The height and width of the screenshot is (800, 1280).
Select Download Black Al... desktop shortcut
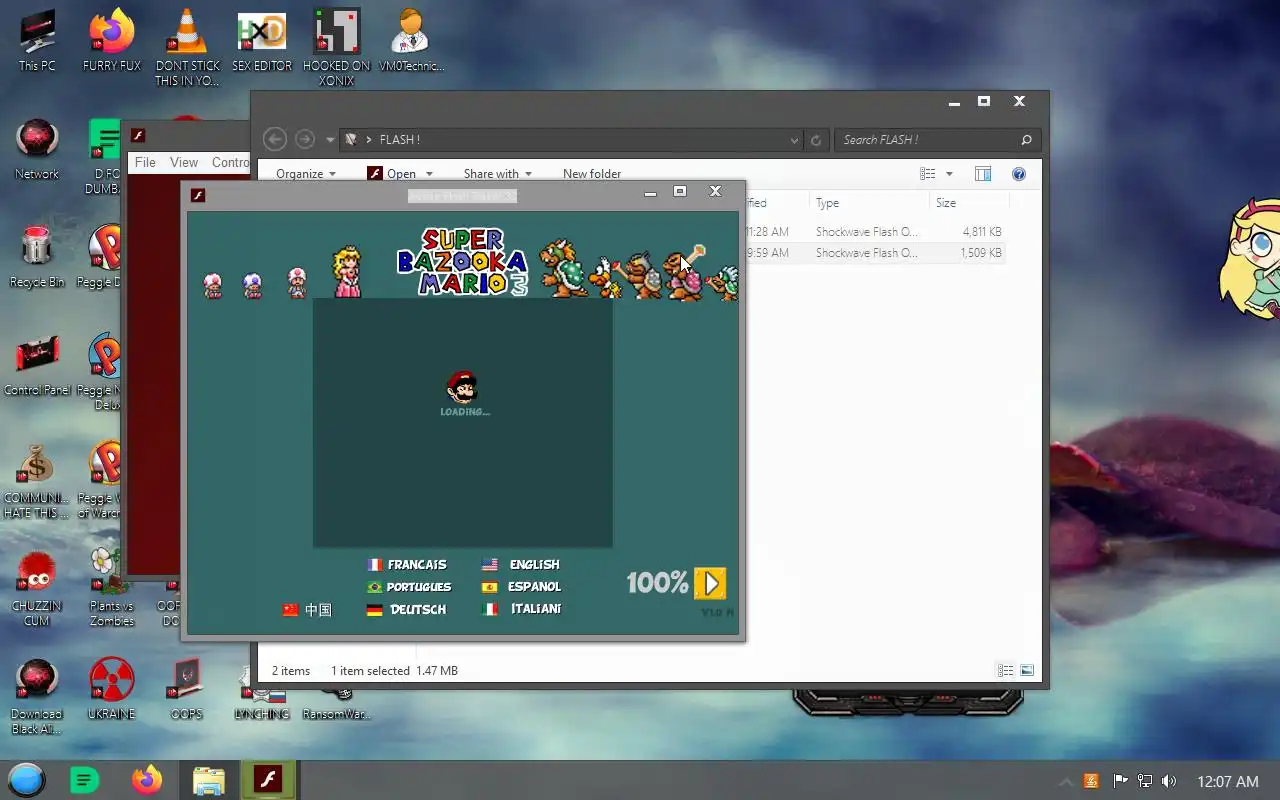pos(37,696)
